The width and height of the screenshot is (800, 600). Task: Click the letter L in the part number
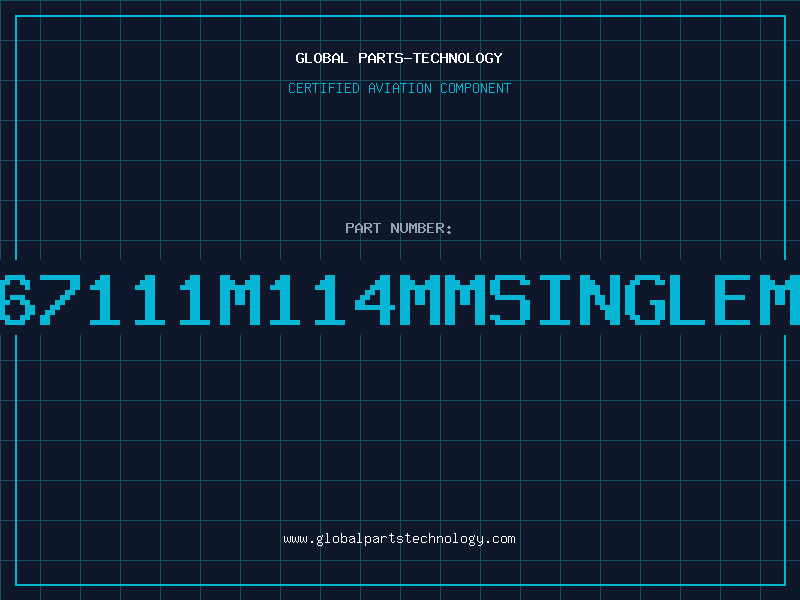point(690,299)
